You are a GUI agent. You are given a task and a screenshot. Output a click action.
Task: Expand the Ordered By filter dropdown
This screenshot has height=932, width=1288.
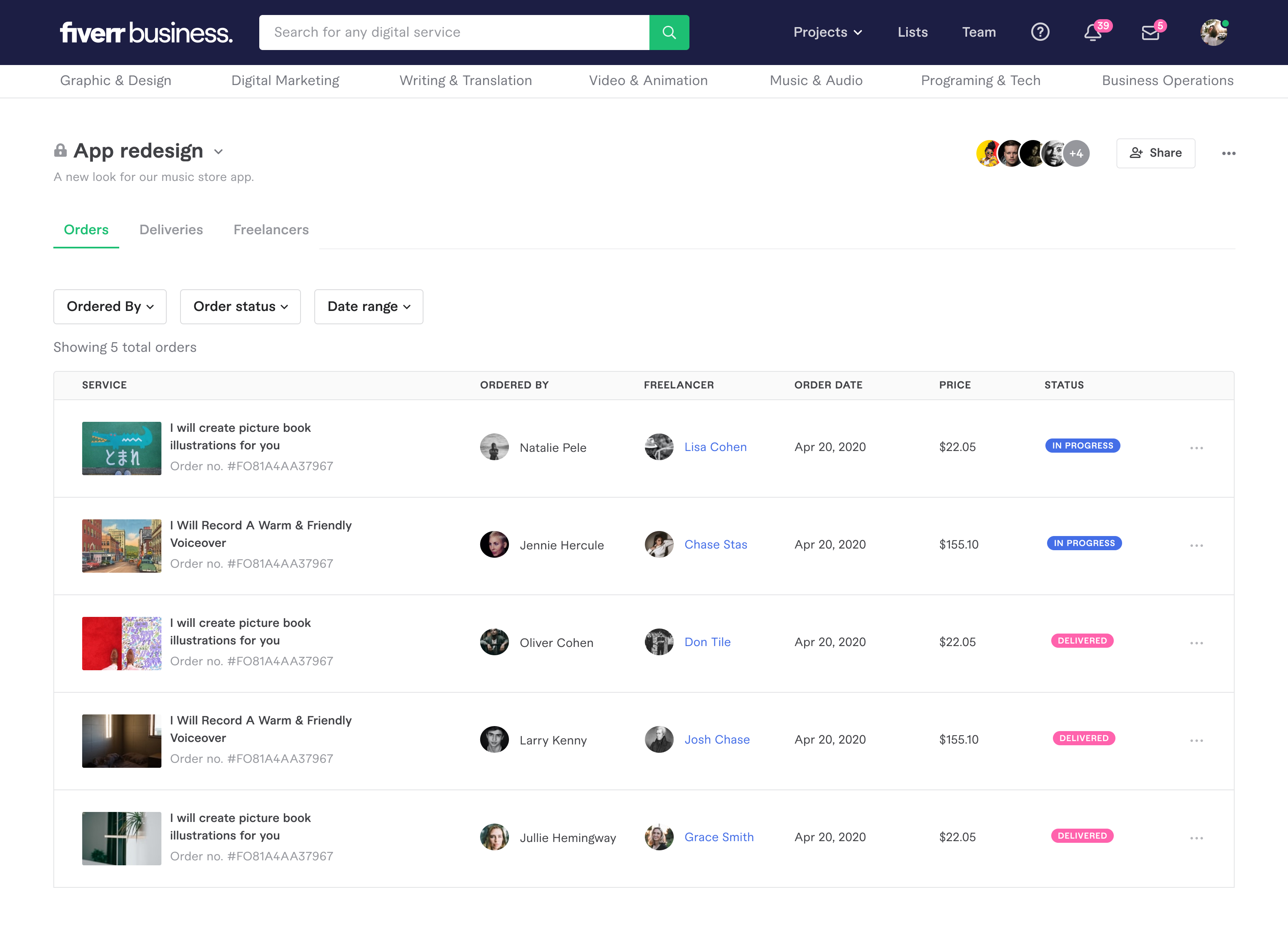110,307
